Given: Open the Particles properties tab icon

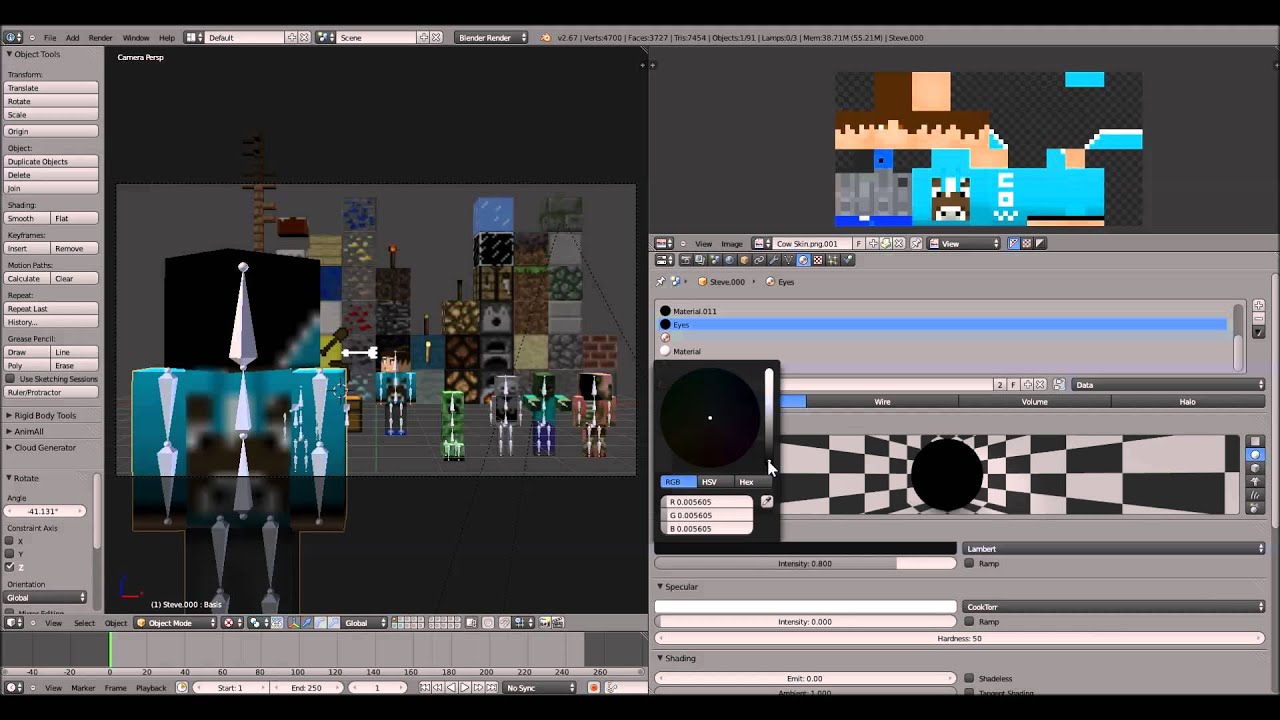Looking at the screenshot, I should point(832,260).
